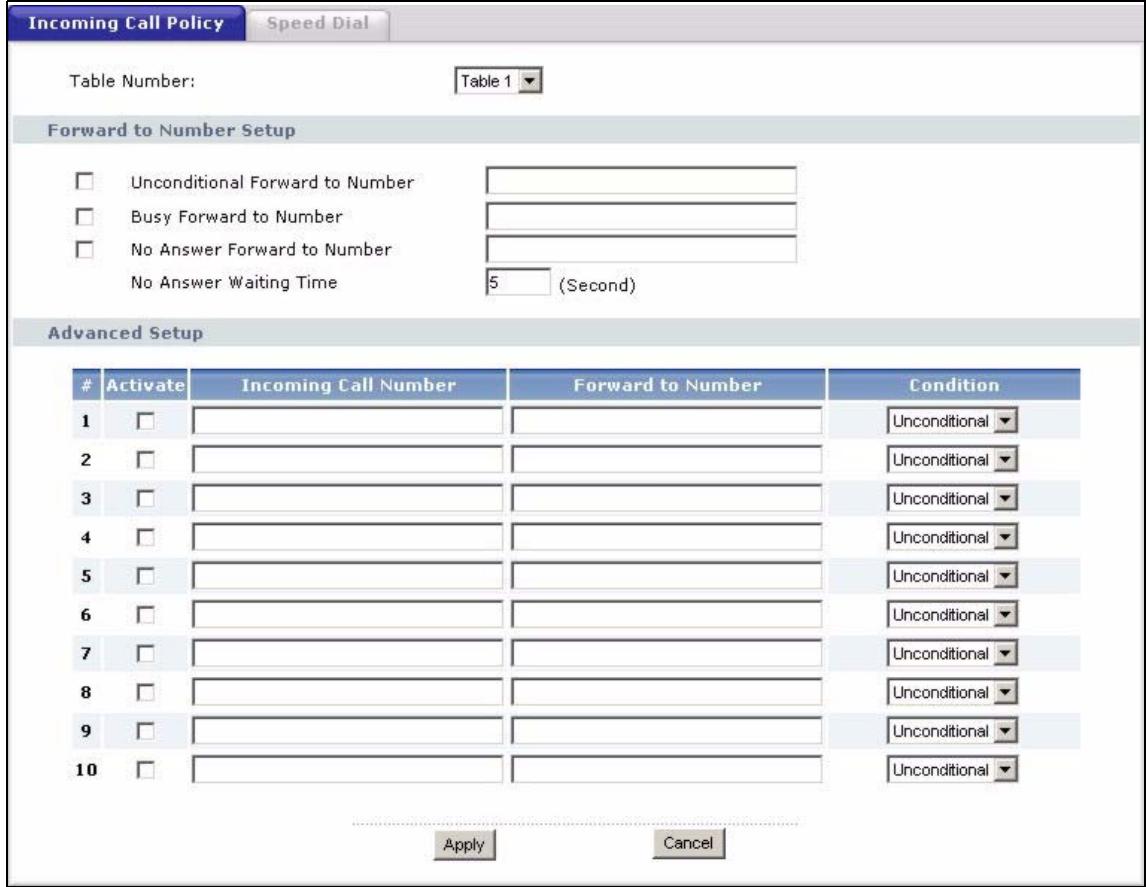Click Incoming Call Number field in row 9
The height and width of the screenshot is (887, 1148).
(348, 731)
